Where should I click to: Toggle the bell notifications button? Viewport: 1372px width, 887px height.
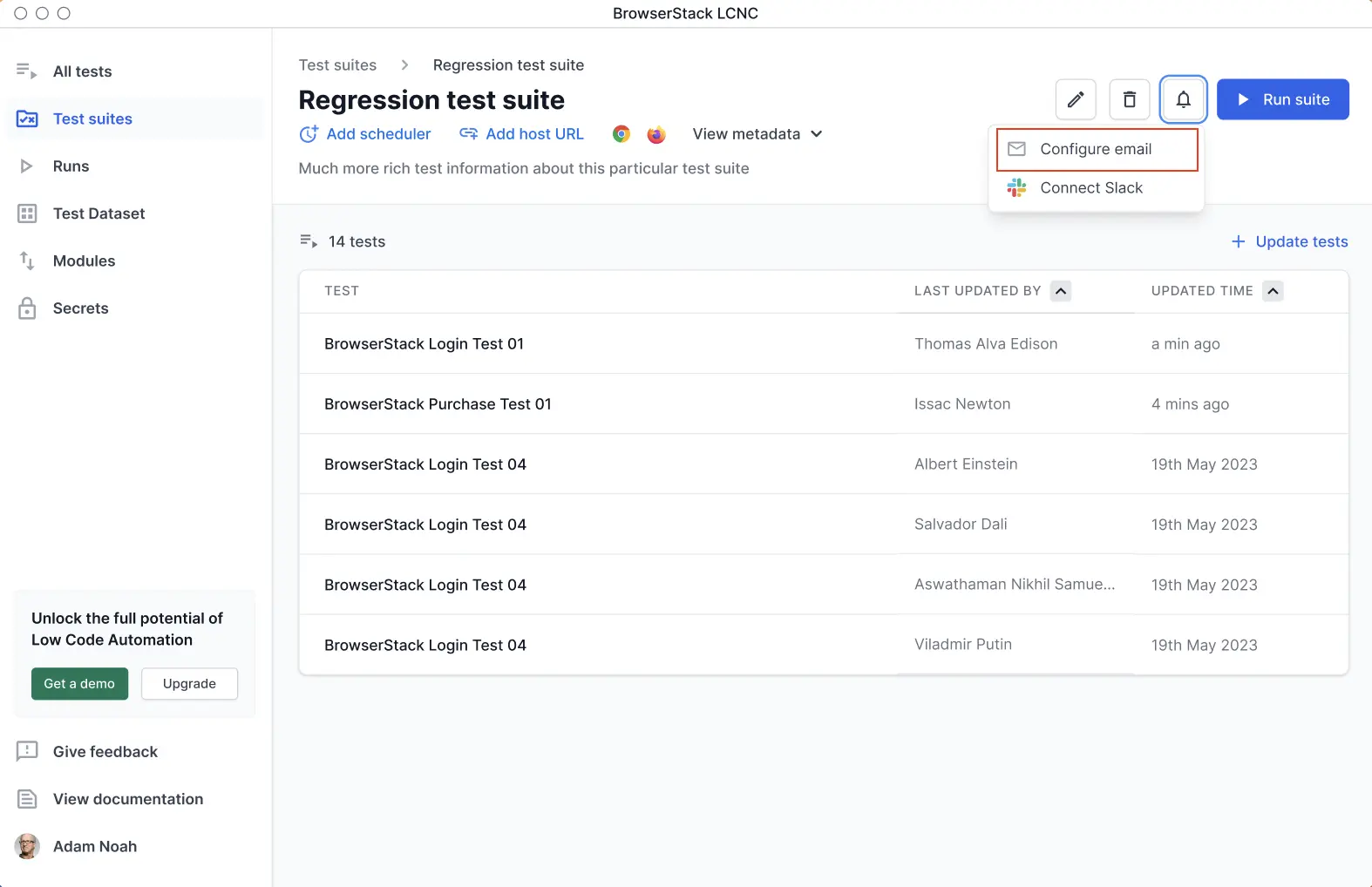pyautogui.click(x=1183, y=99)
